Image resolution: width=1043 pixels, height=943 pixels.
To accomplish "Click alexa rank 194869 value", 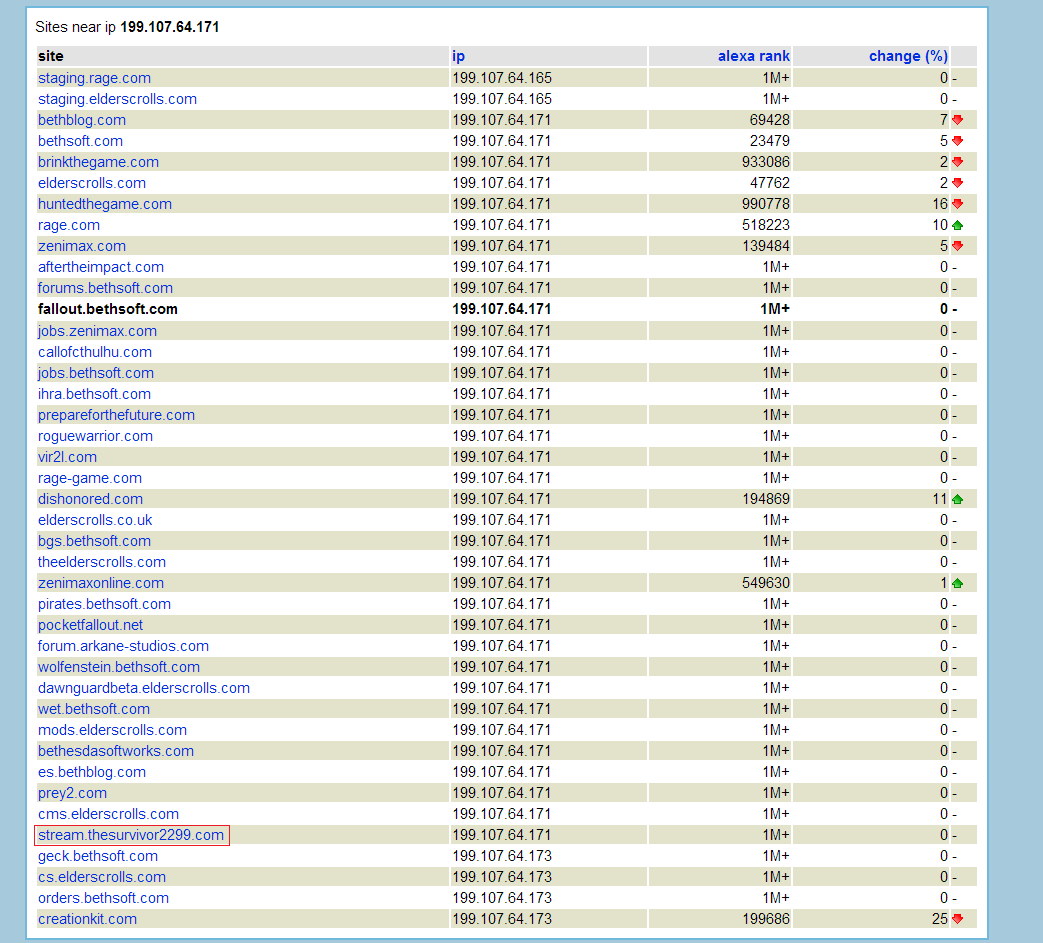I will (766, 499).
